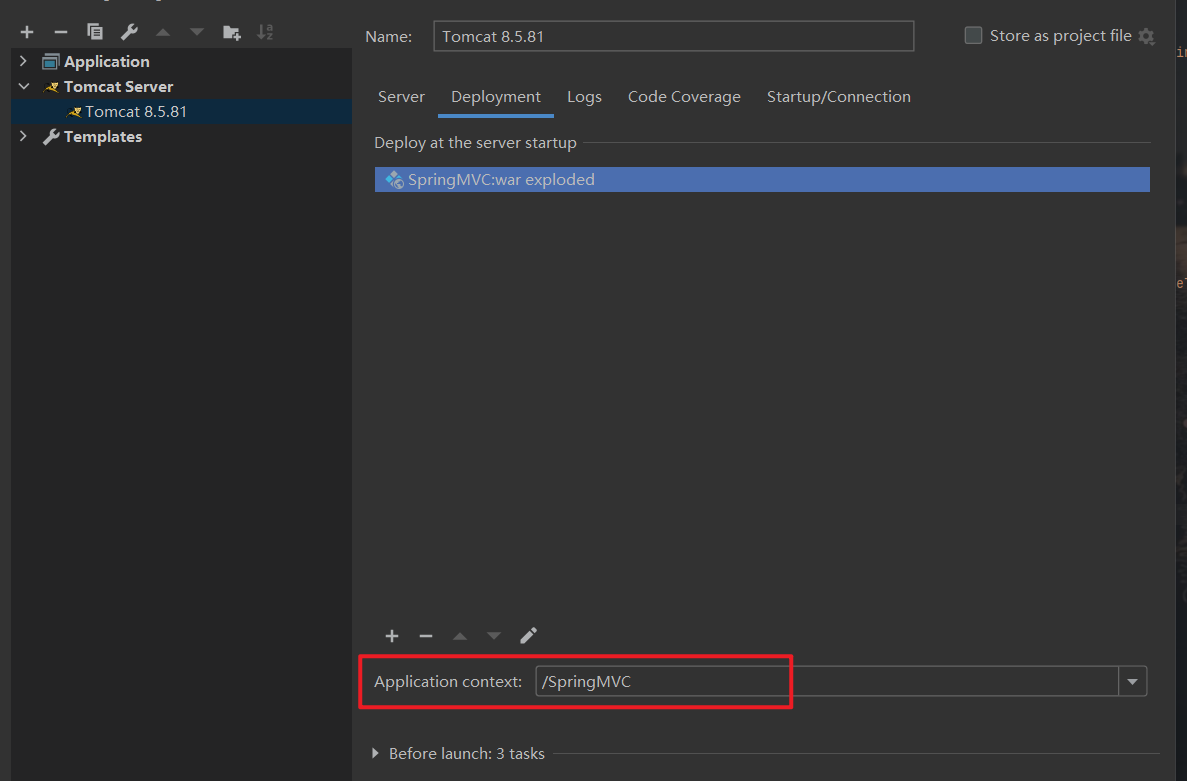Open the Startup/Connection tab

(x=838, y=97)
